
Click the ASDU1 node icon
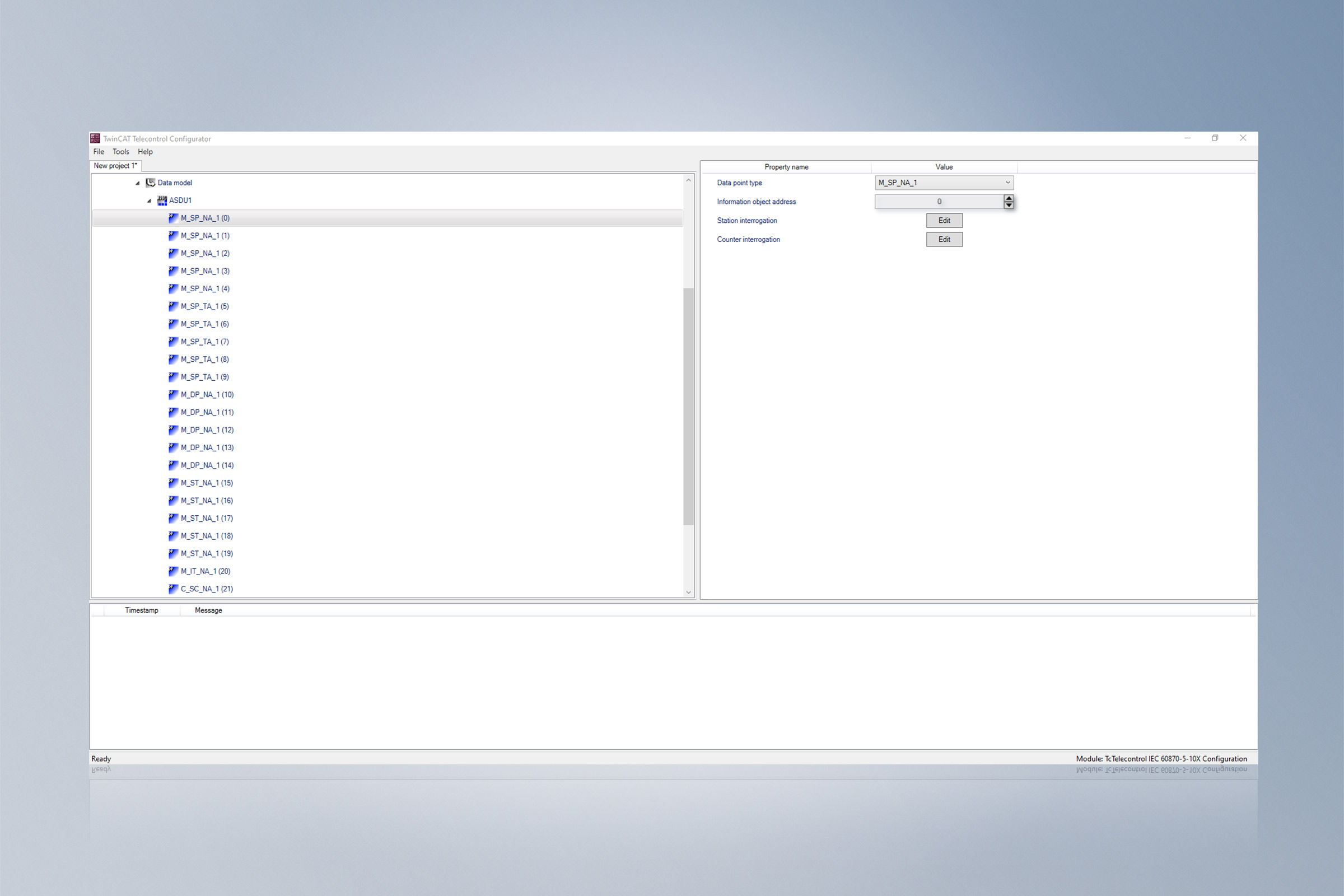click(x=162, y=200)
